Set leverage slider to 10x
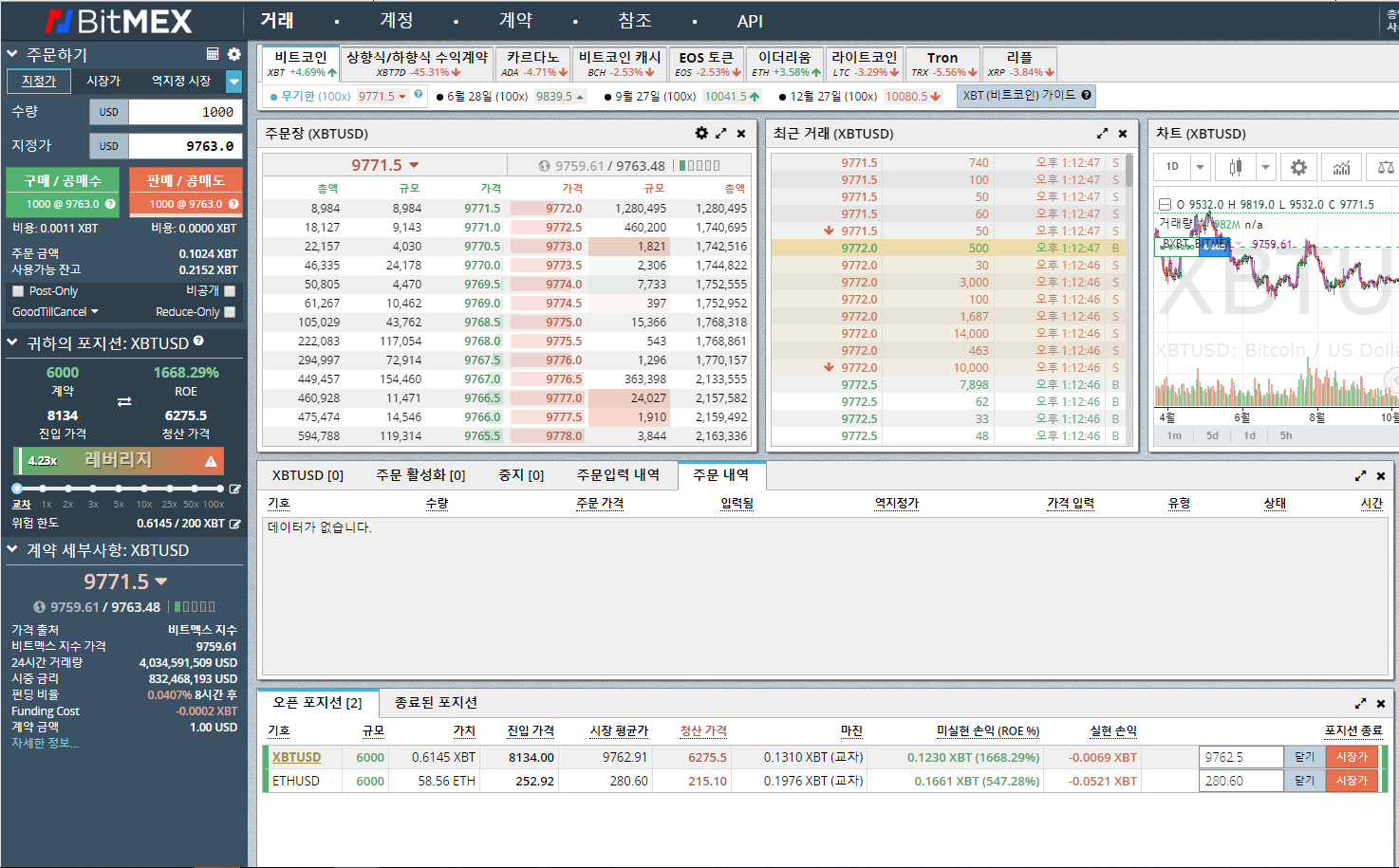1399x868 pixels. click(x=143, y=489)
